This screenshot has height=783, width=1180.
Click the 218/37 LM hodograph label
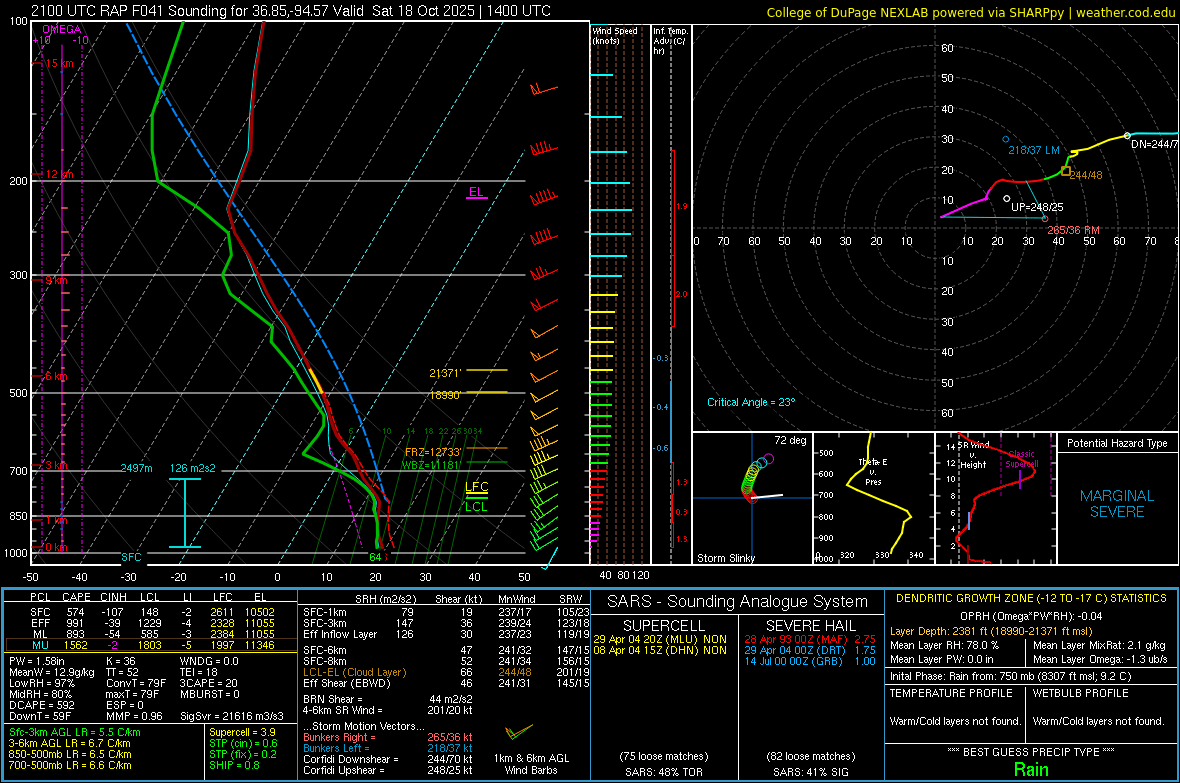tap(1034, 151)
